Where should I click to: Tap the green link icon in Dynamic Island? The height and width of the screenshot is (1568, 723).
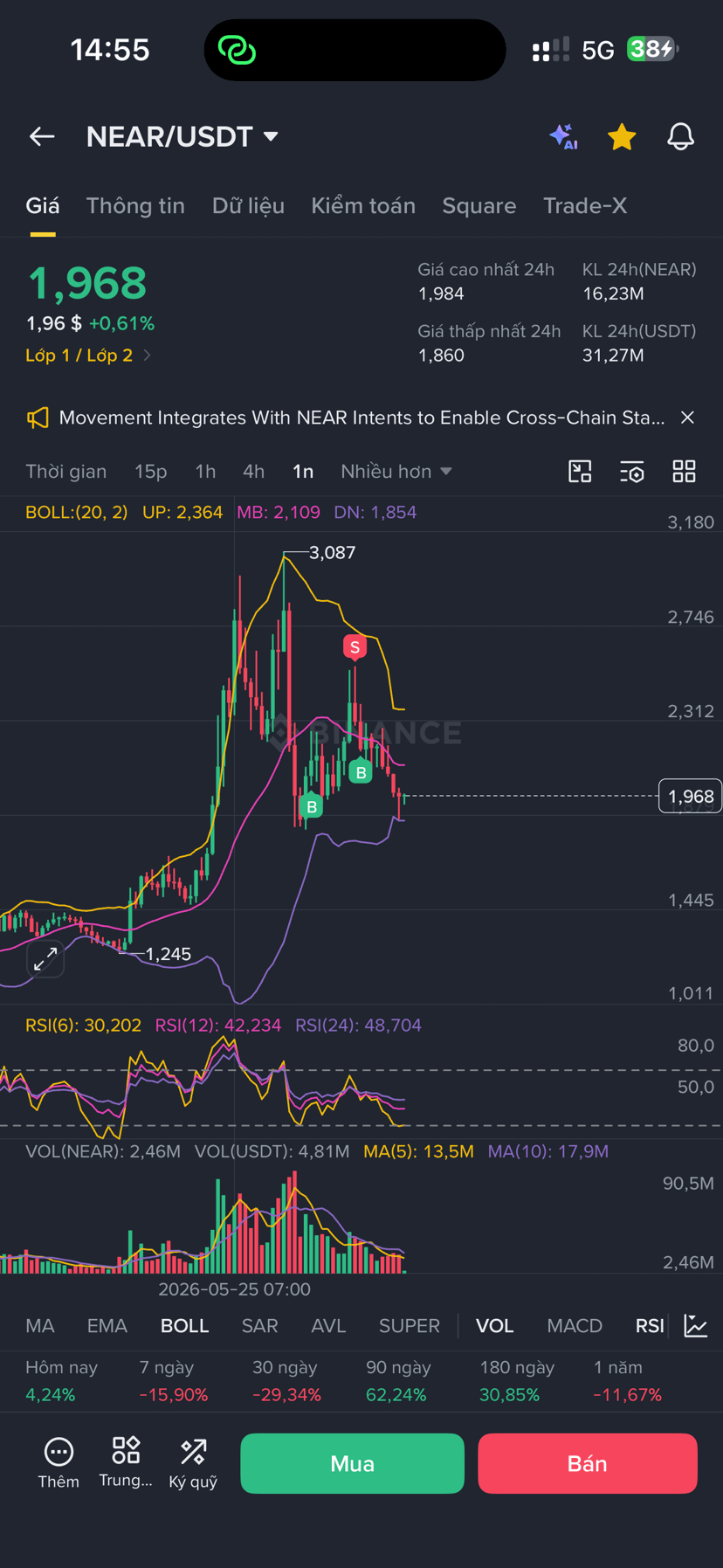point(237,50)
